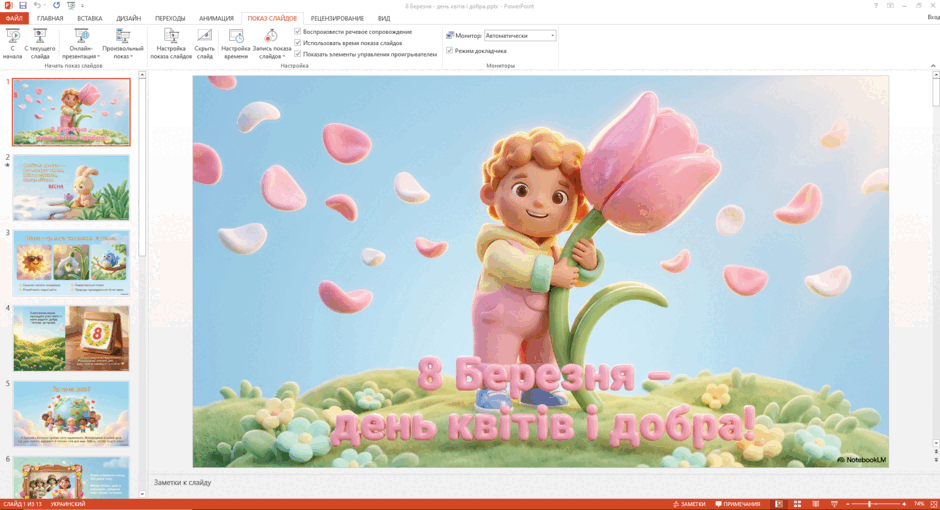Click zoom in plus button
940x510 pixels.
[x=904, y=505]
